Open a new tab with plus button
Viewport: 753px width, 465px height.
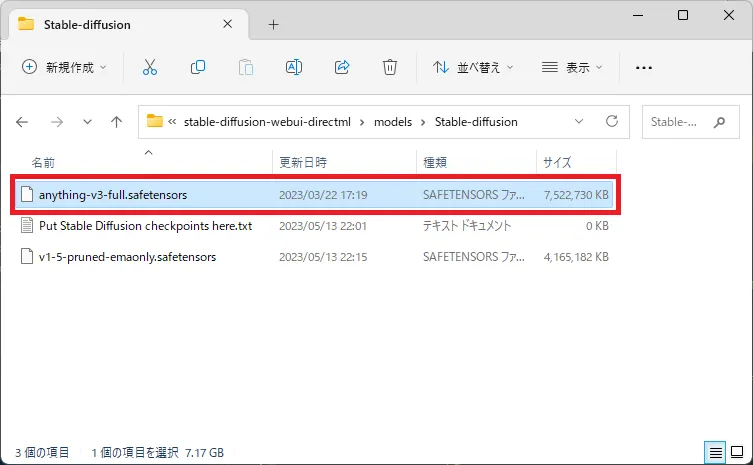tap(273, 24)
